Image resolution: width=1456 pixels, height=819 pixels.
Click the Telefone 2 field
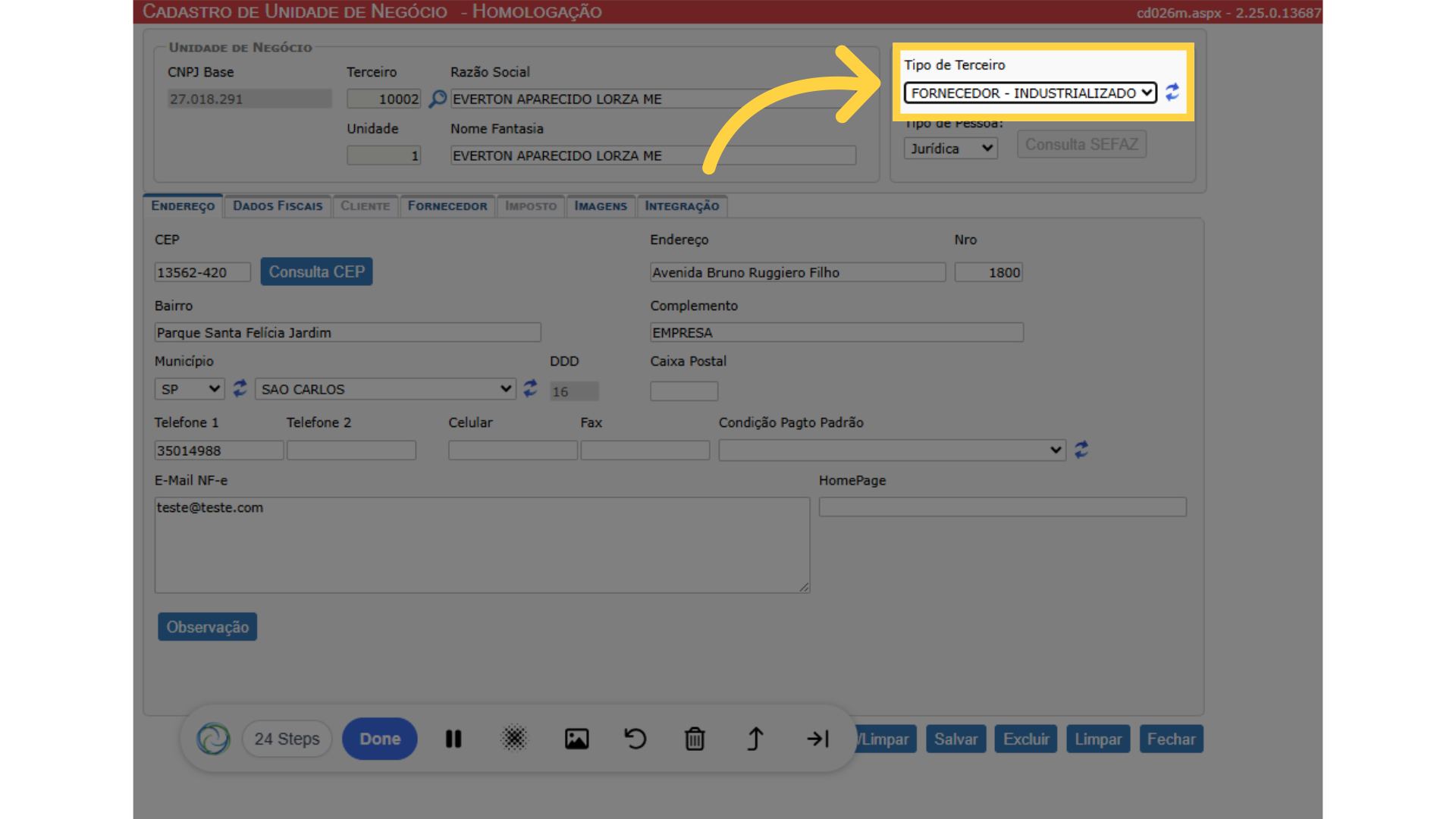[351, 450]
